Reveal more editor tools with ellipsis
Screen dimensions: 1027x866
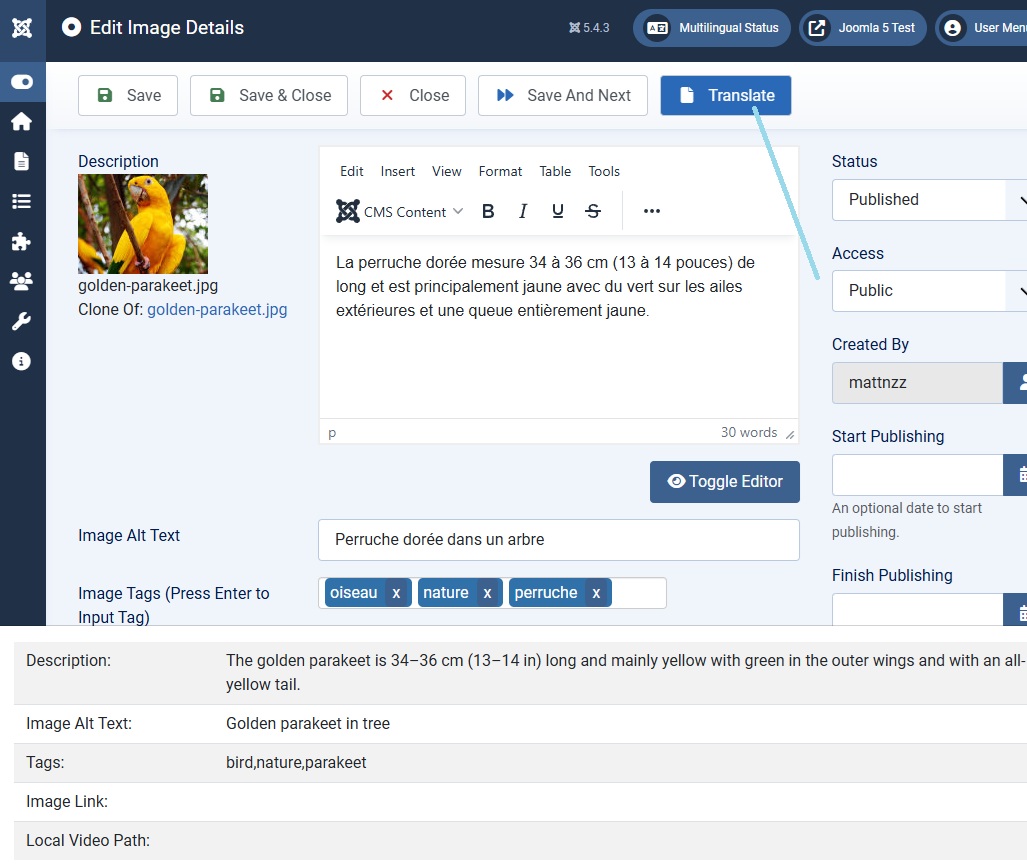pyautogui.click(x=652, y=211)
